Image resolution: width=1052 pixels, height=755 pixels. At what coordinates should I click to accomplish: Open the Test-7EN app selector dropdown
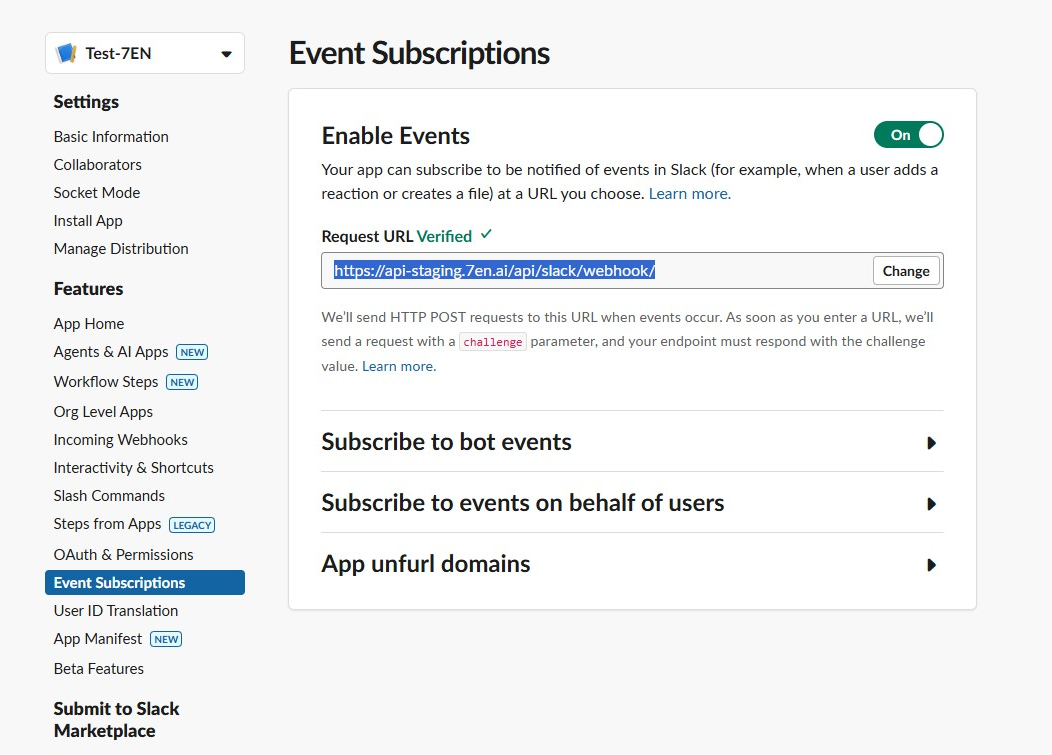(145, 53)
